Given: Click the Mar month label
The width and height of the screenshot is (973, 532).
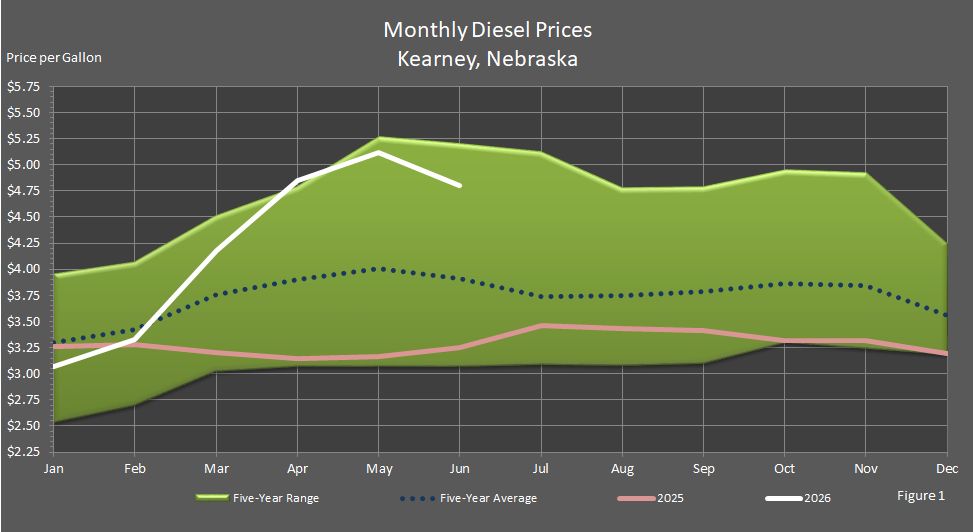Looking at the screenshot, I should tap(217, 469).
